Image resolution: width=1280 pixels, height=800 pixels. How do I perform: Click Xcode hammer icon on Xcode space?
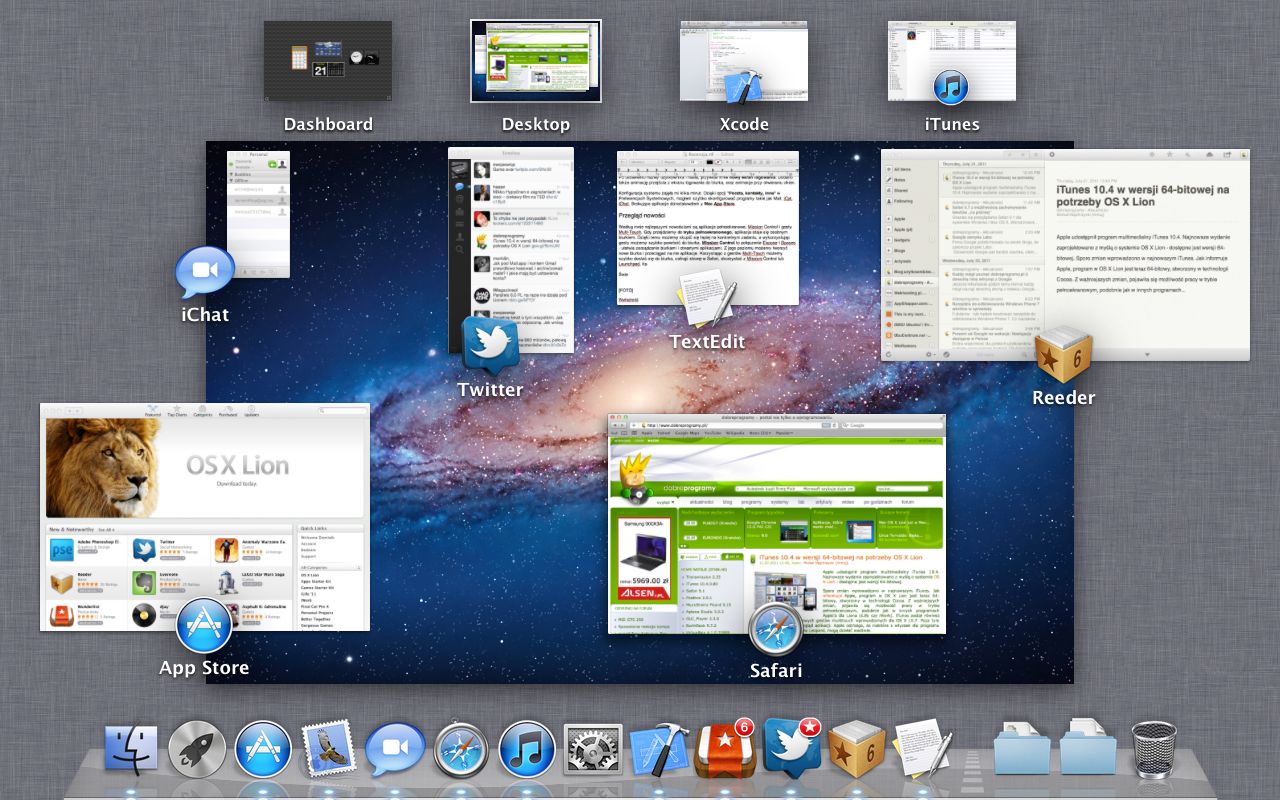click(743, 87)
